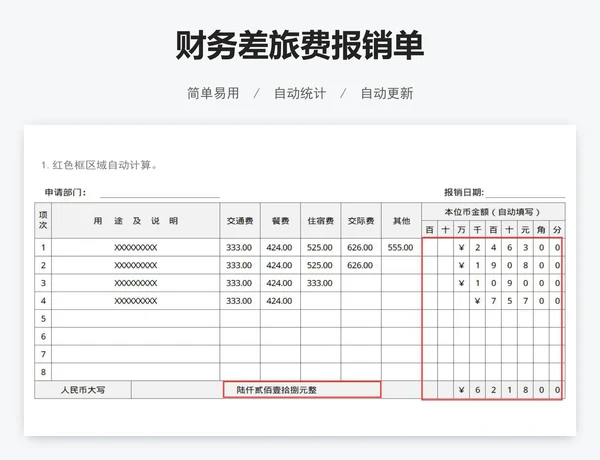Click digit 6 in the total row 千 column
The image size is (600, 460).
pyautogui.click(x=478, y=390)
